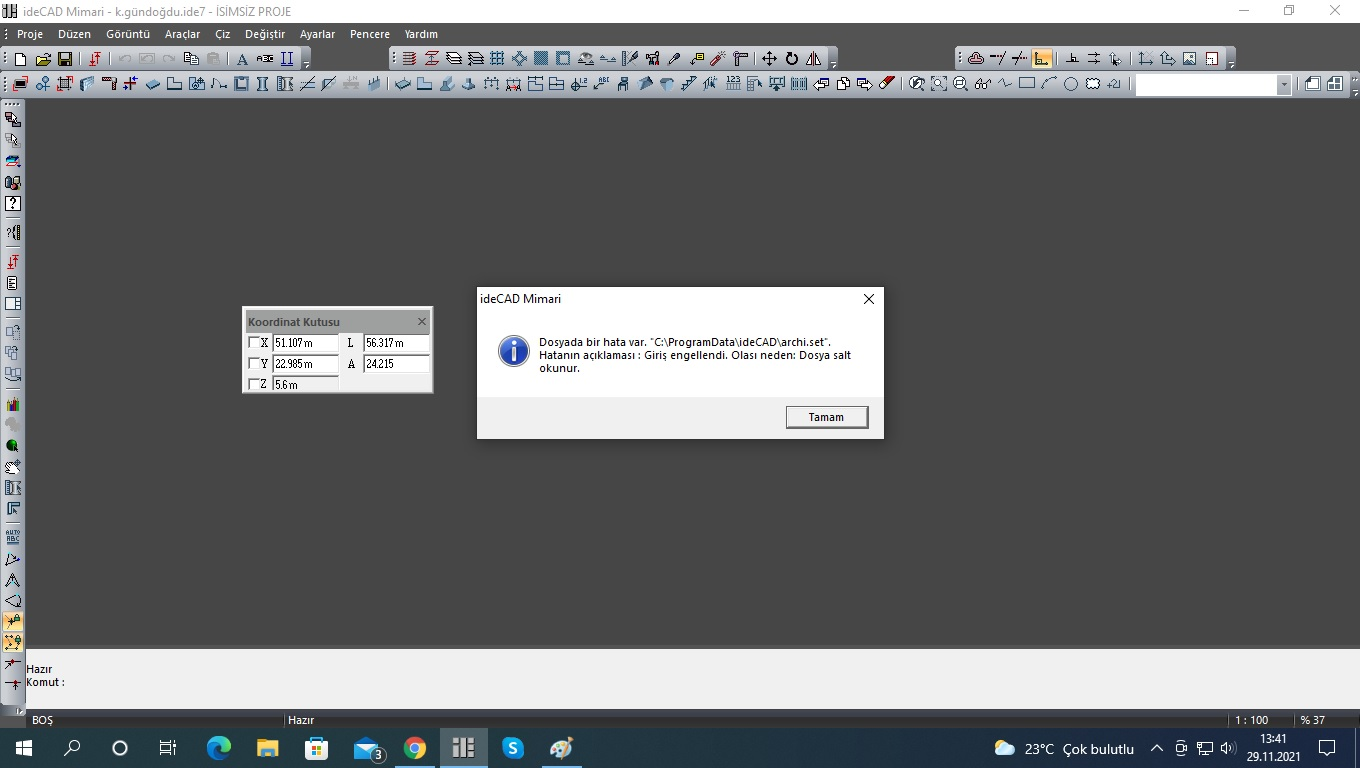Click the image/picture insert icon
This screenshot has height=768, width=1360.
tap(1189, 59)
